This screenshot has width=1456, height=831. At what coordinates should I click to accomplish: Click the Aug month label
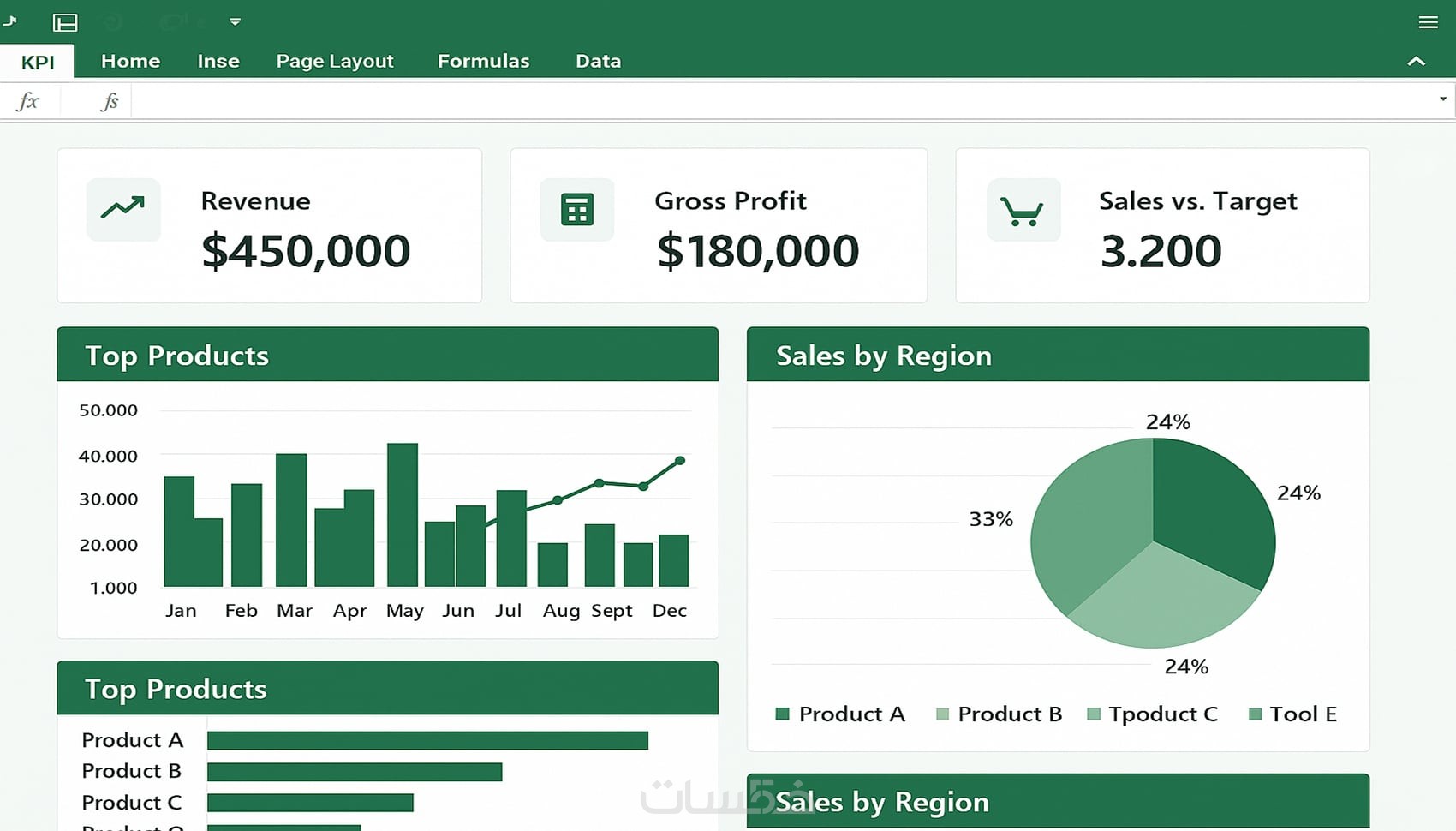(561, 612)
